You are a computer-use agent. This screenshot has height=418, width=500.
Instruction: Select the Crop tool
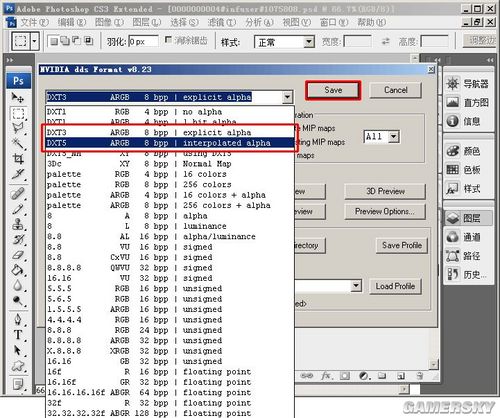coord(18,159)
